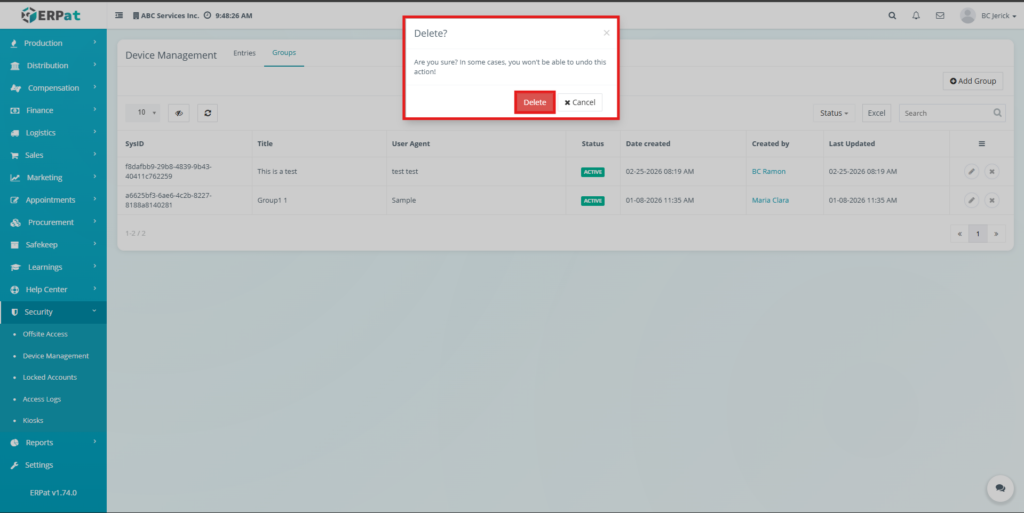
Task: Toggle the sidebar hamburger menu icon
Action: point(120,16)
